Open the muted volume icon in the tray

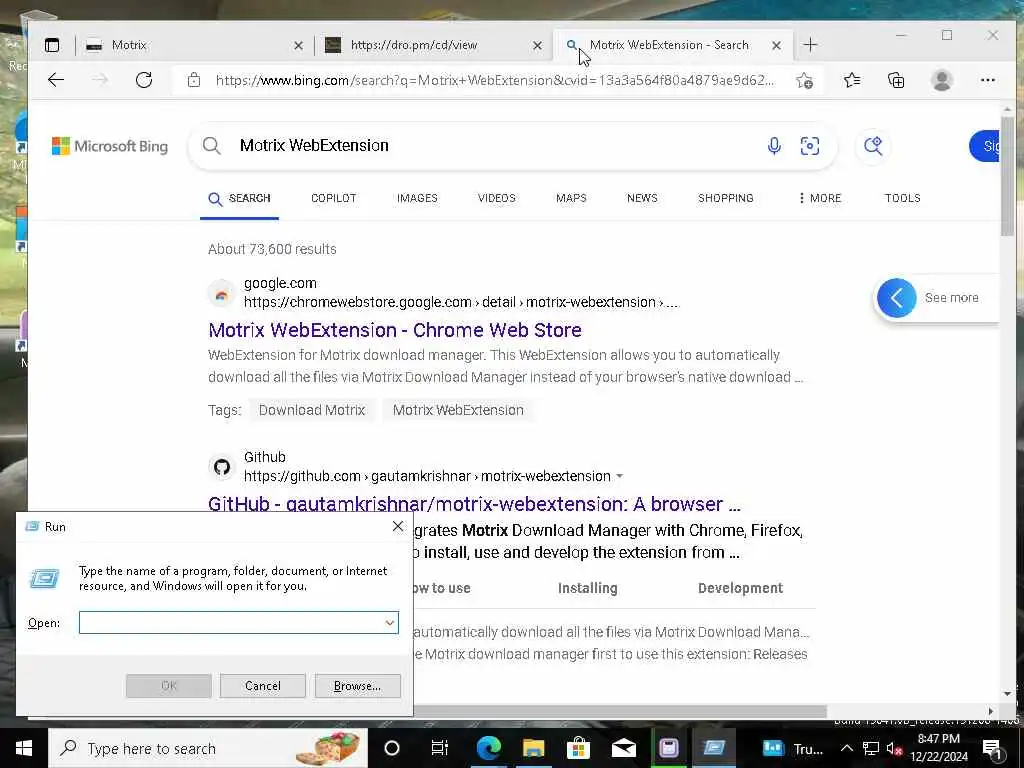(894, 749)
